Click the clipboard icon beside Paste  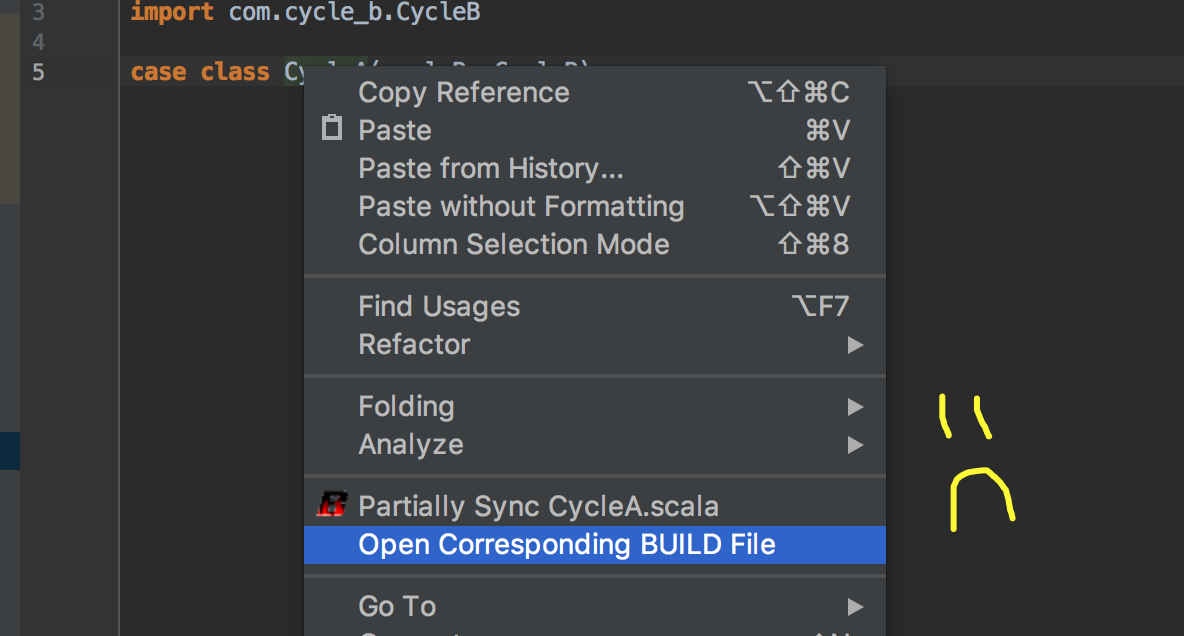(x=331, y=128)
